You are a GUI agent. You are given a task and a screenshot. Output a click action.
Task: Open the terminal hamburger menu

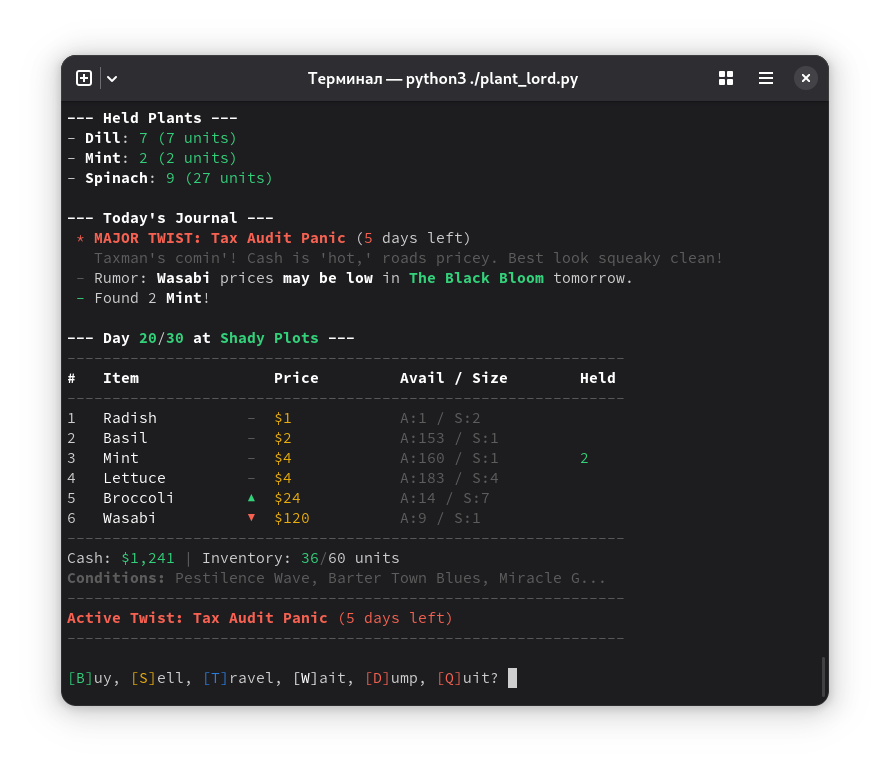click(x=766, y=78)
